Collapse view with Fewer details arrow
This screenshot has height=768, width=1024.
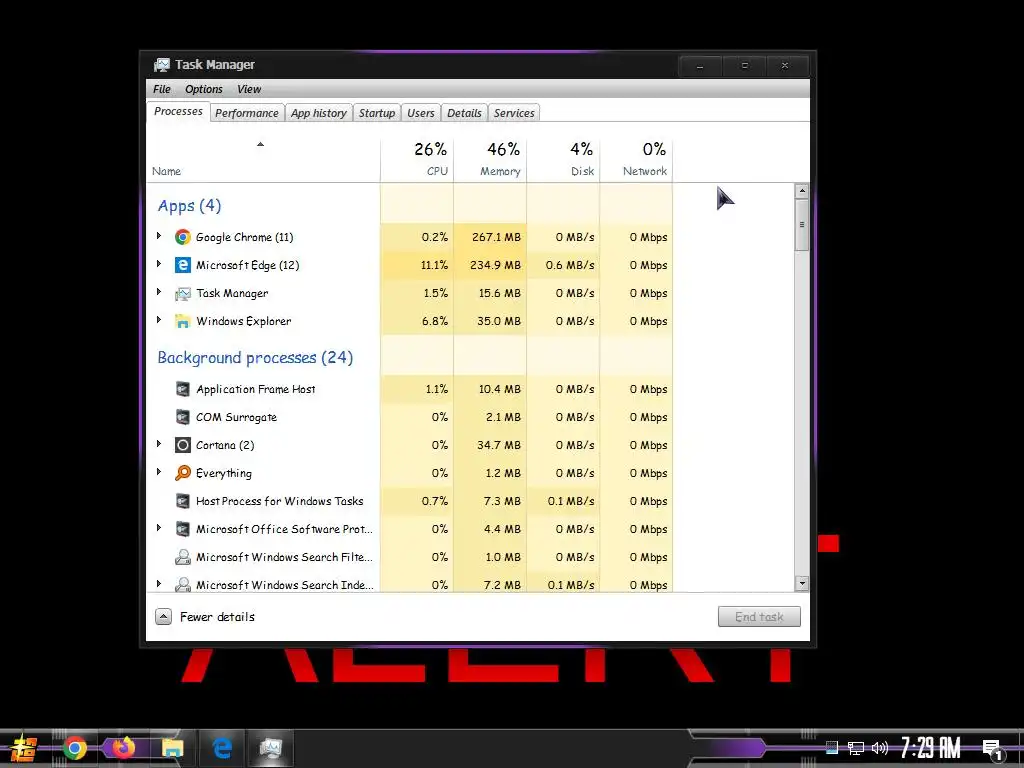163,616
